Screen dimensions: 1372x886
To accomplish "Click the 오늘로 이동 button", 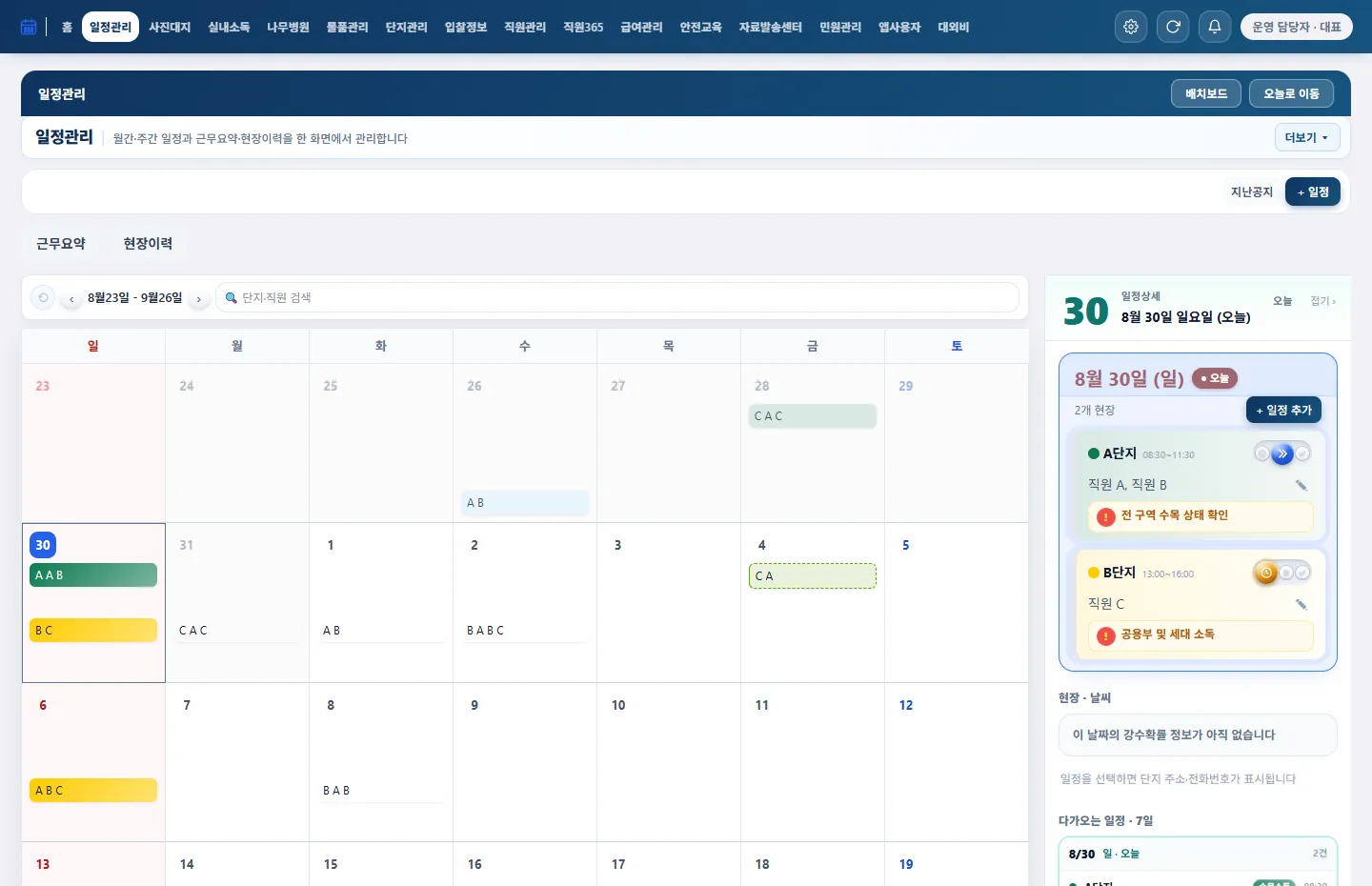I will pos(1291,93).
